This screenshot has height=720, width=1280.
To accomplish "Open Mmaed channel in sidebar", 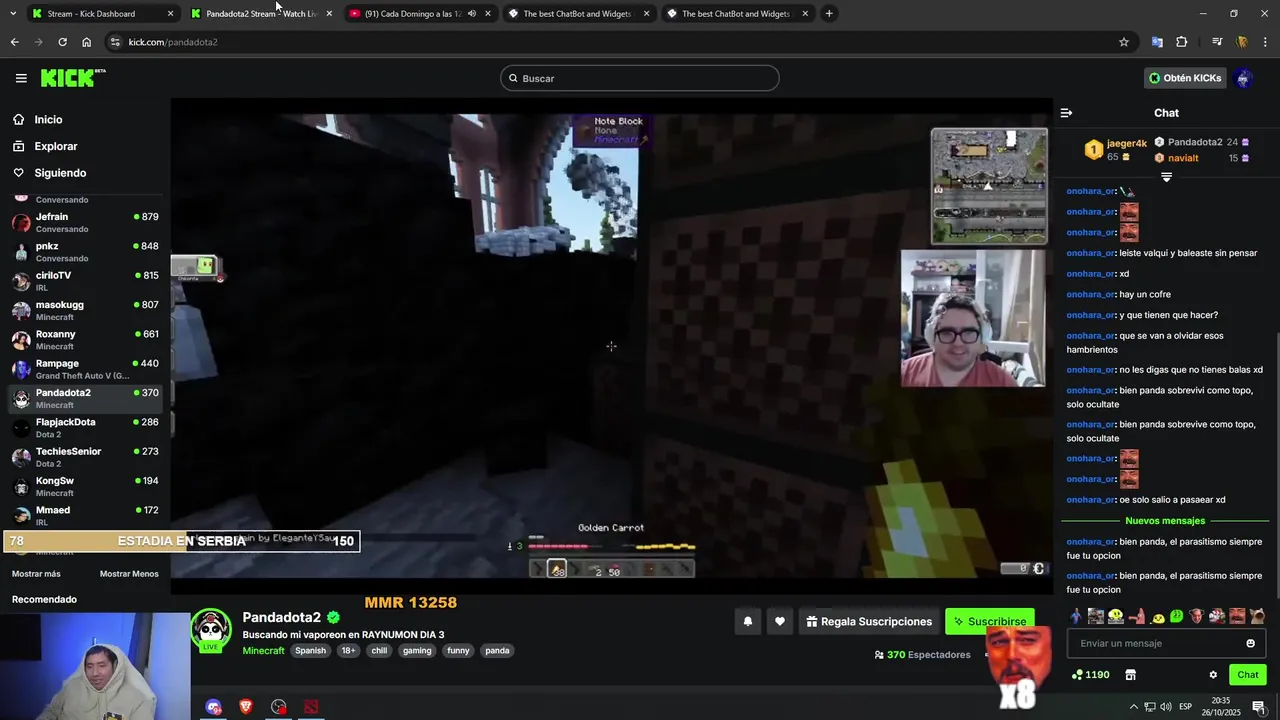I will coord(85,515).
